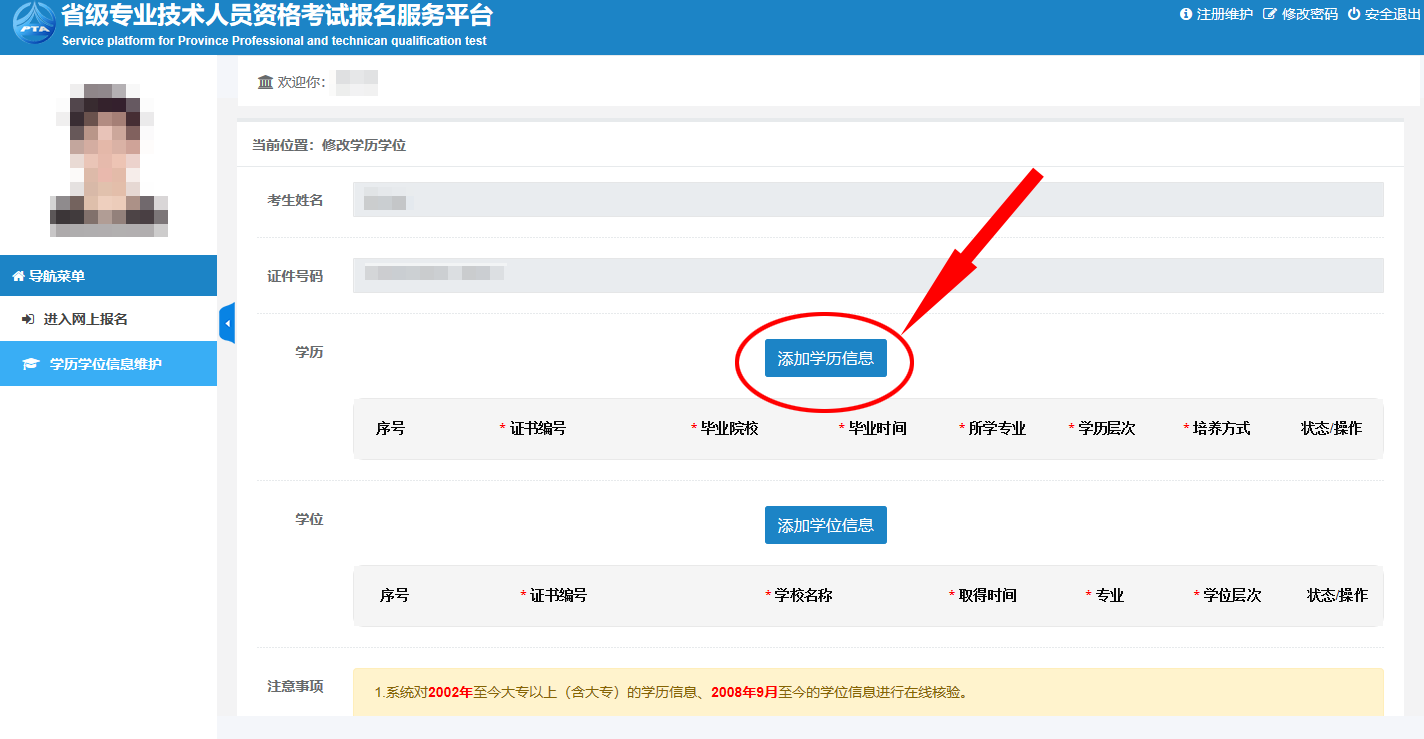The height and width of the screenshot is (739, 1424).
Task: Click the PTA platform logo icon
Action: [34, 26]
